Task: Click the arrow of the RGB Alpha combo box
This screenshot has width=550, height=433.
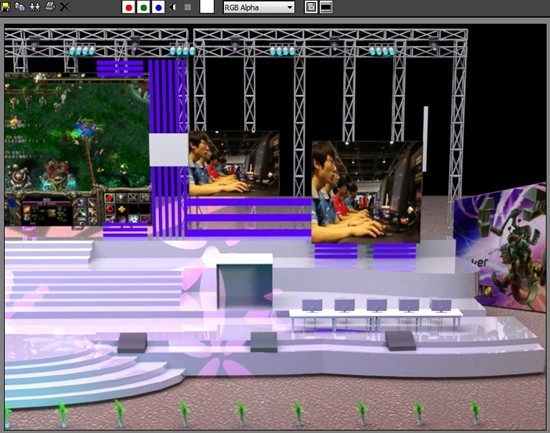Action: tap(290, 7)
